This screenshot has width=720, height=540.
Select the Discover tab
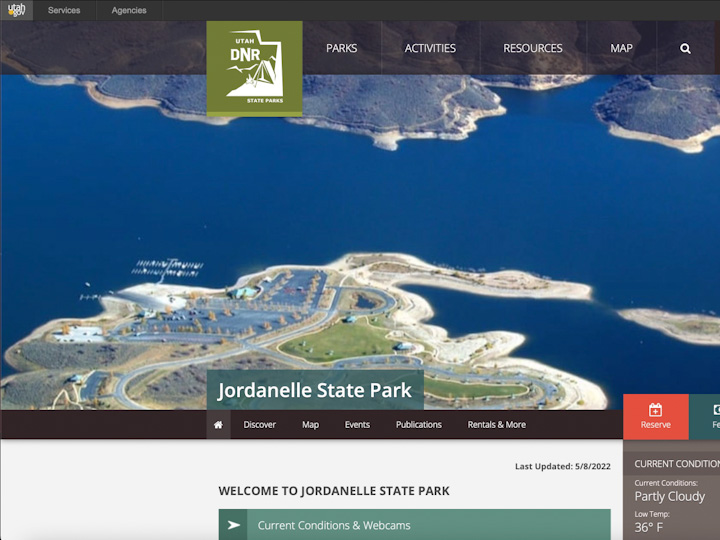point(259,425)
